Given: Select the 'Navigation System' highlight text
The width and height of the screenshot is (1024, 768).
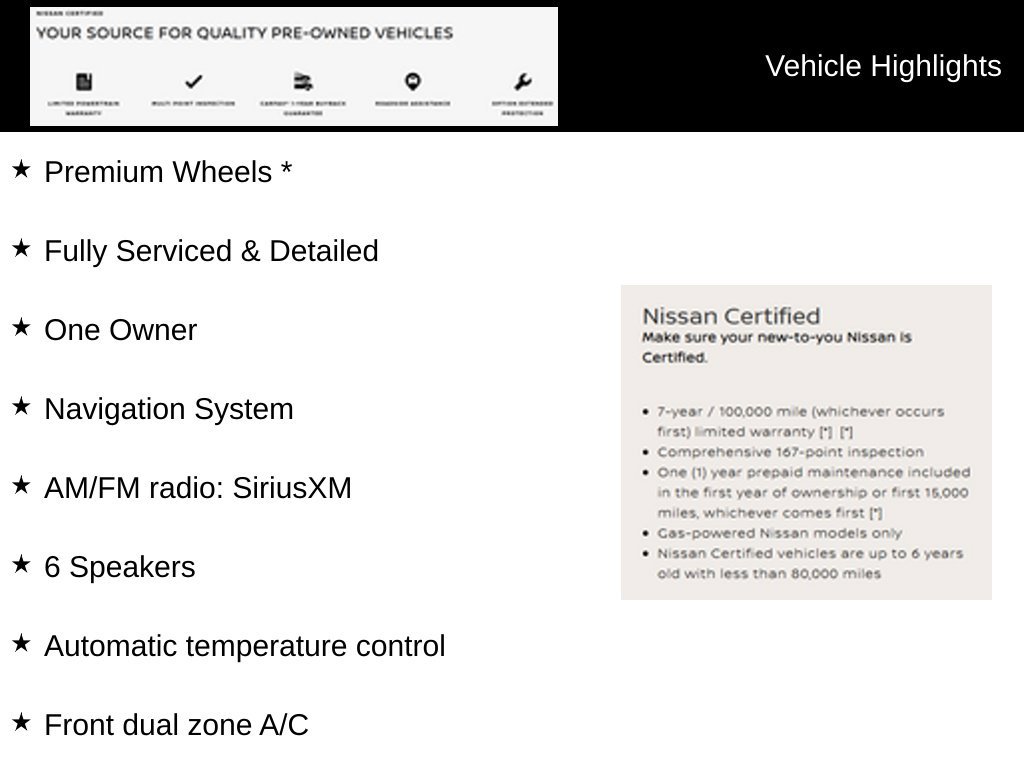Looking at the screenshot, I should (168, 409).
